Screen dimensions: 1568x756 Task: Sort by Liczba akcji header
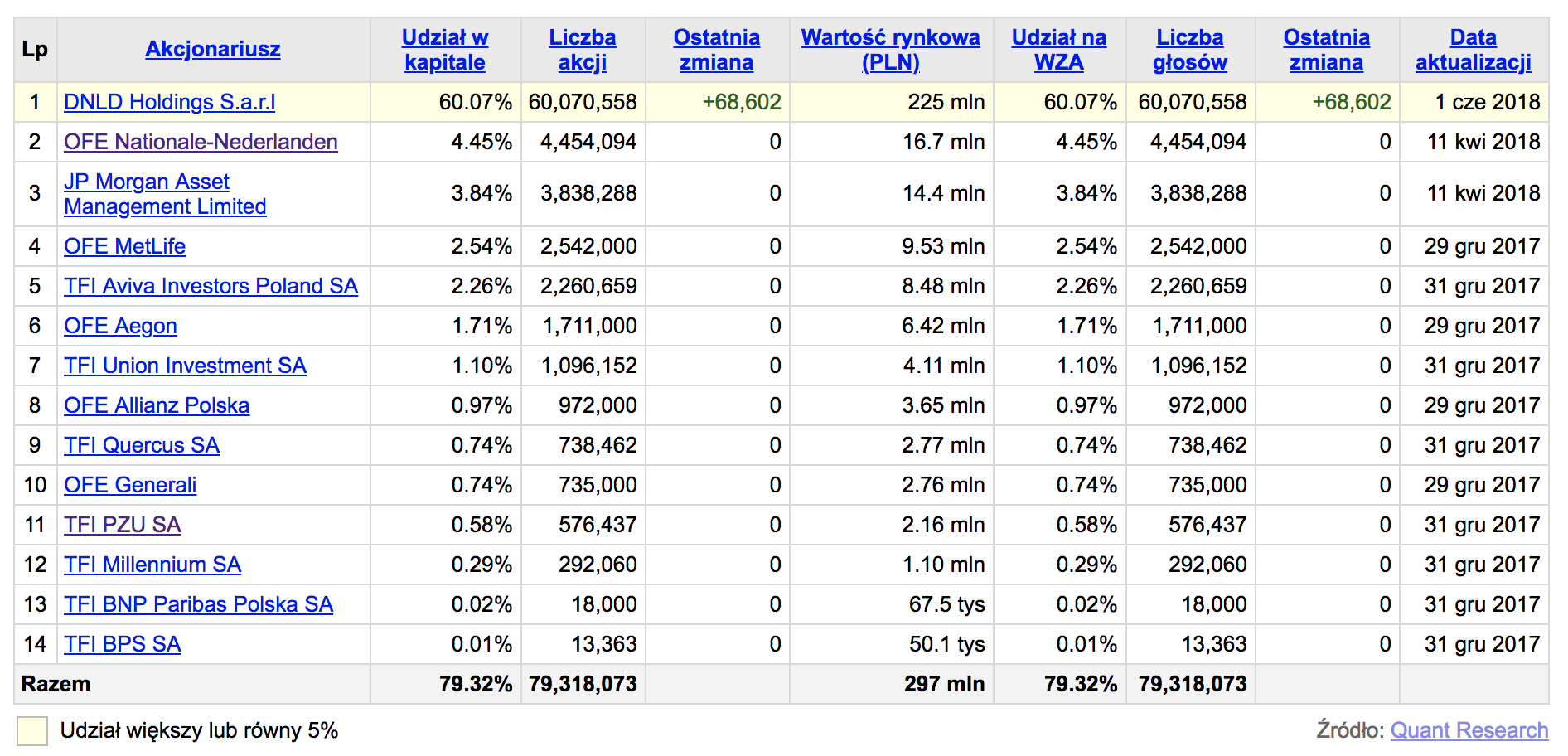point(583,50)
